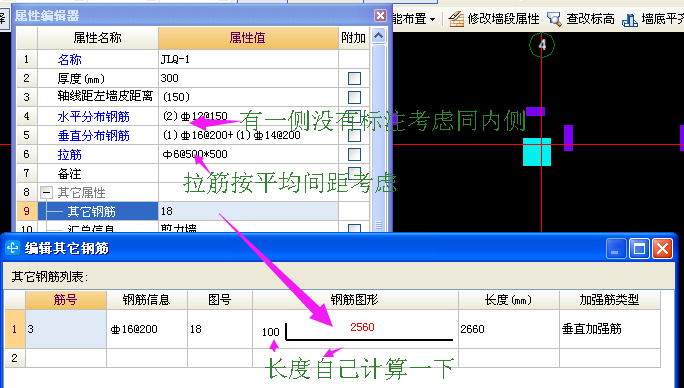Click axis bubble number 4

(542, 45)
